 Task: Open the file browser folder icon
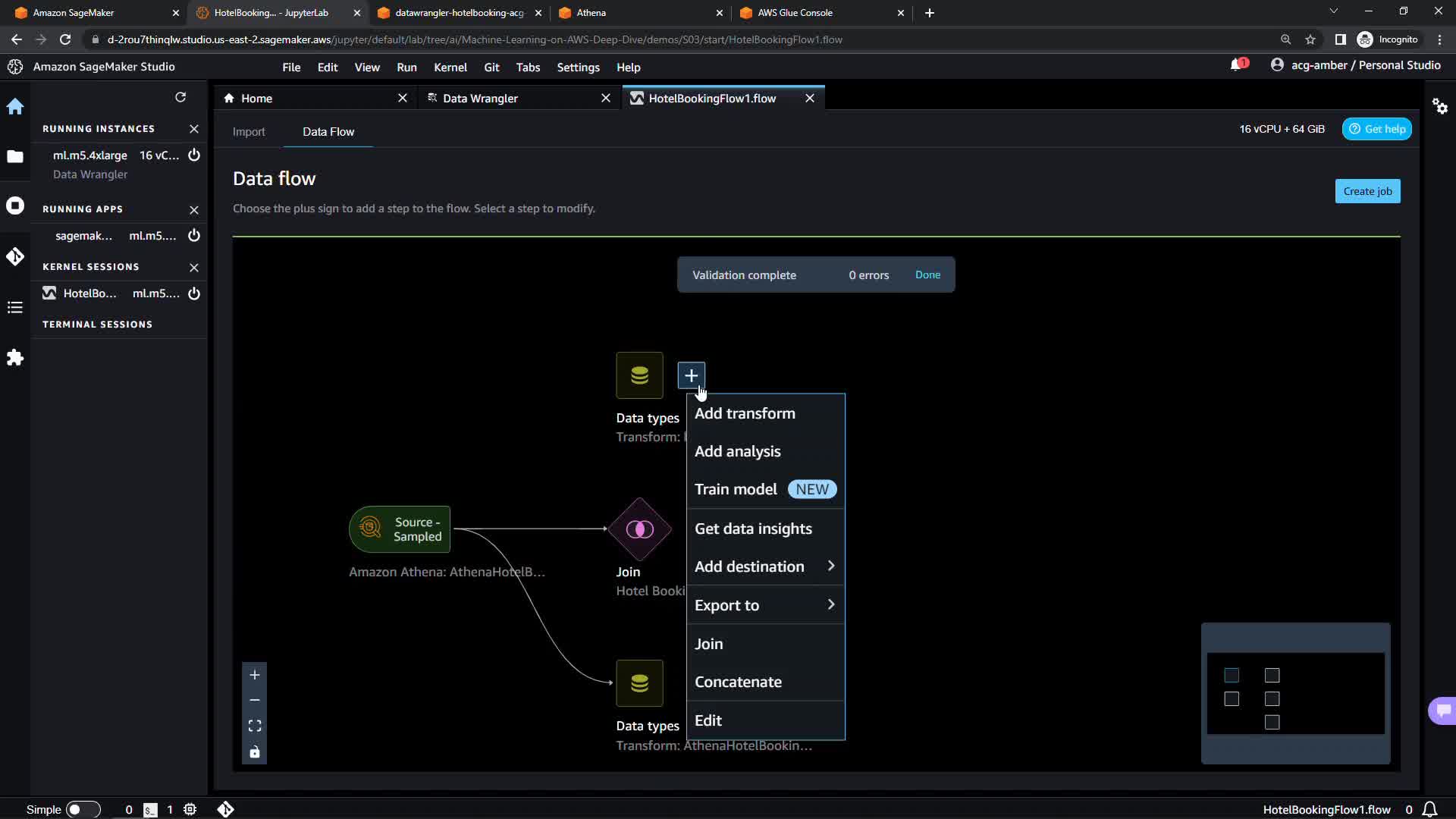pyautogui.click(x=15, y=156)
